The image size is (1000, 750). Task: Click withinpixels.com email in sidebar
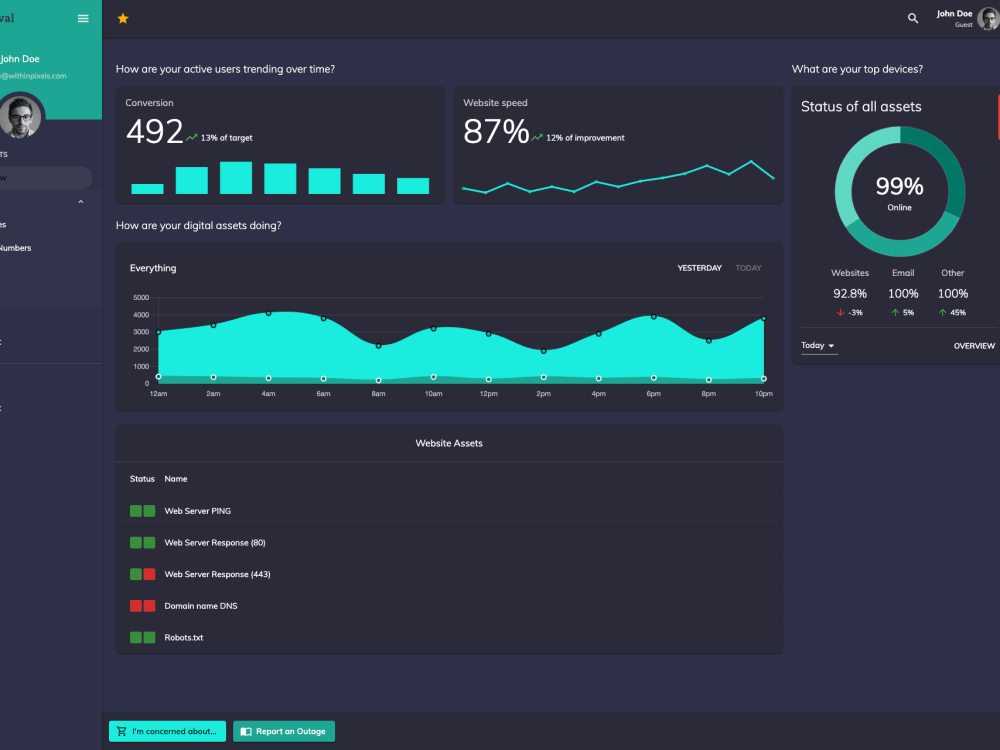click(x=33, y=76)
